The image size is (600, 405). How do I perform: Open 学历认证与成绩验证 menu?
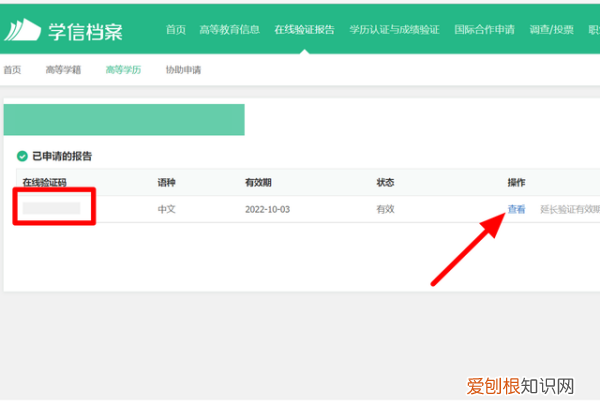click(x=394, y=29)
